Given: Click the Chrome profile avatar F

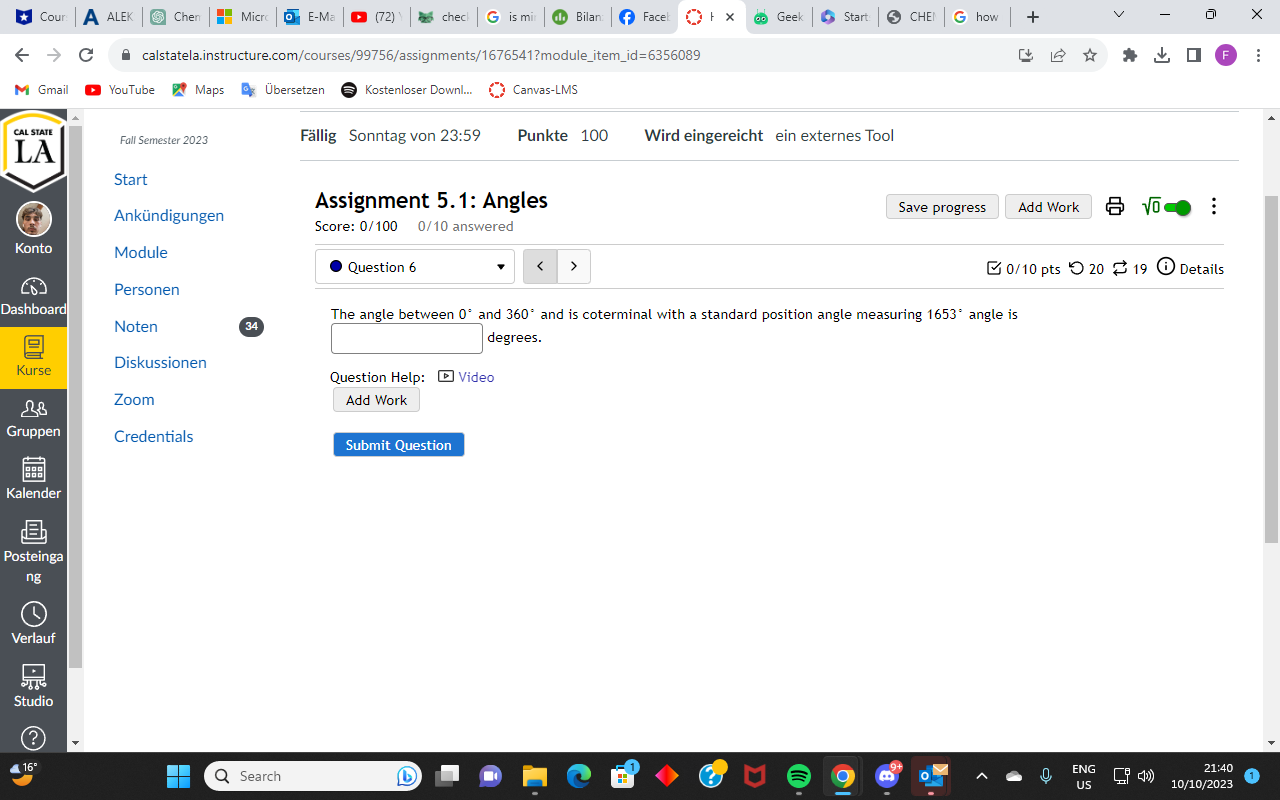Looking at the screenshot, I should [x=1226, y=55].
